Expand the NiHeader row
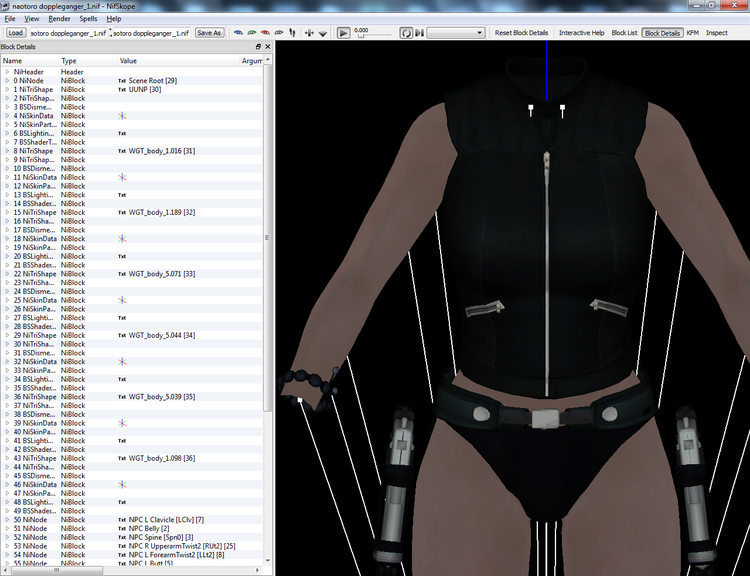The height and width of the screenshot is (576, 750). tap(7, 72)
